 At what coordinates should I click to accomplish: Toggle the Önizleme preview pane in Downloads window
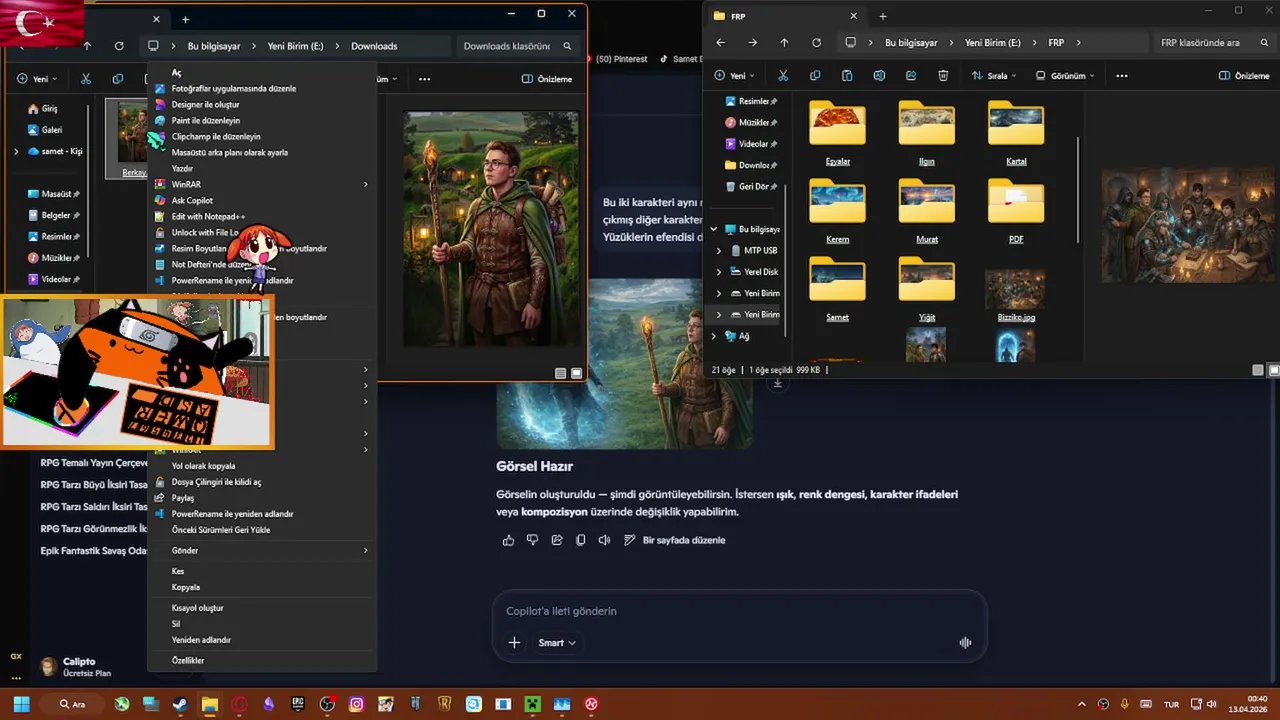click(x=547, y=79)
